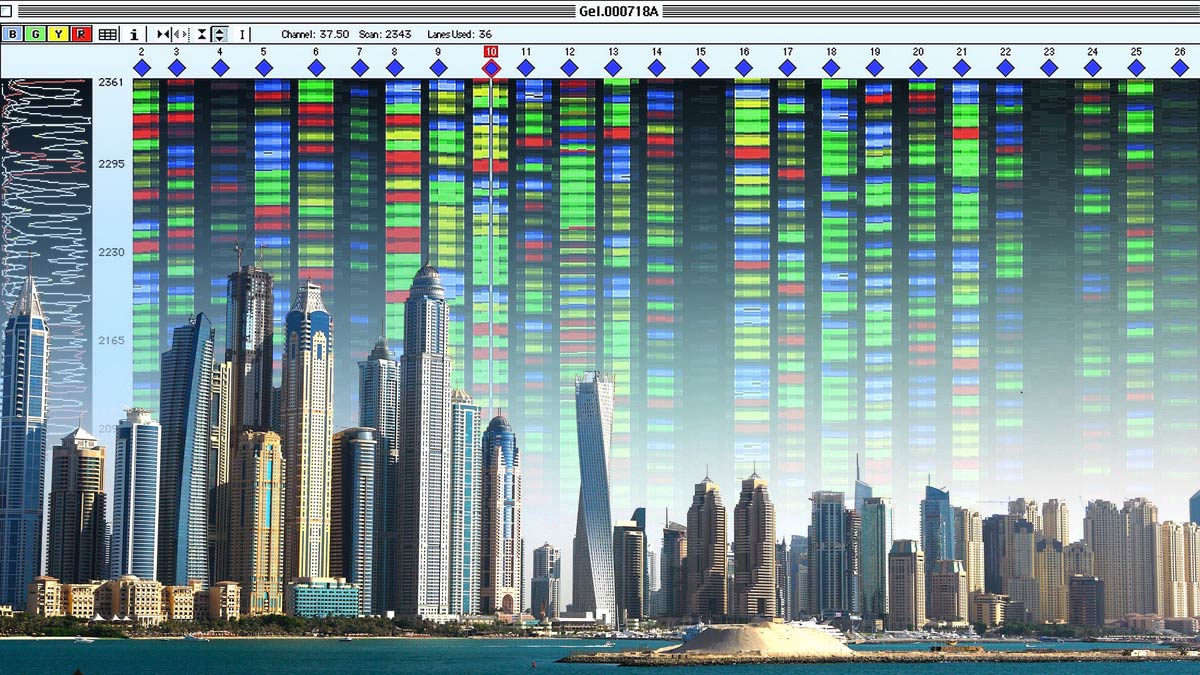The width and height of the screenshot is (1200, 675).
Task: Select the I-beam cursor tool
Action: (x=242, y=34)
